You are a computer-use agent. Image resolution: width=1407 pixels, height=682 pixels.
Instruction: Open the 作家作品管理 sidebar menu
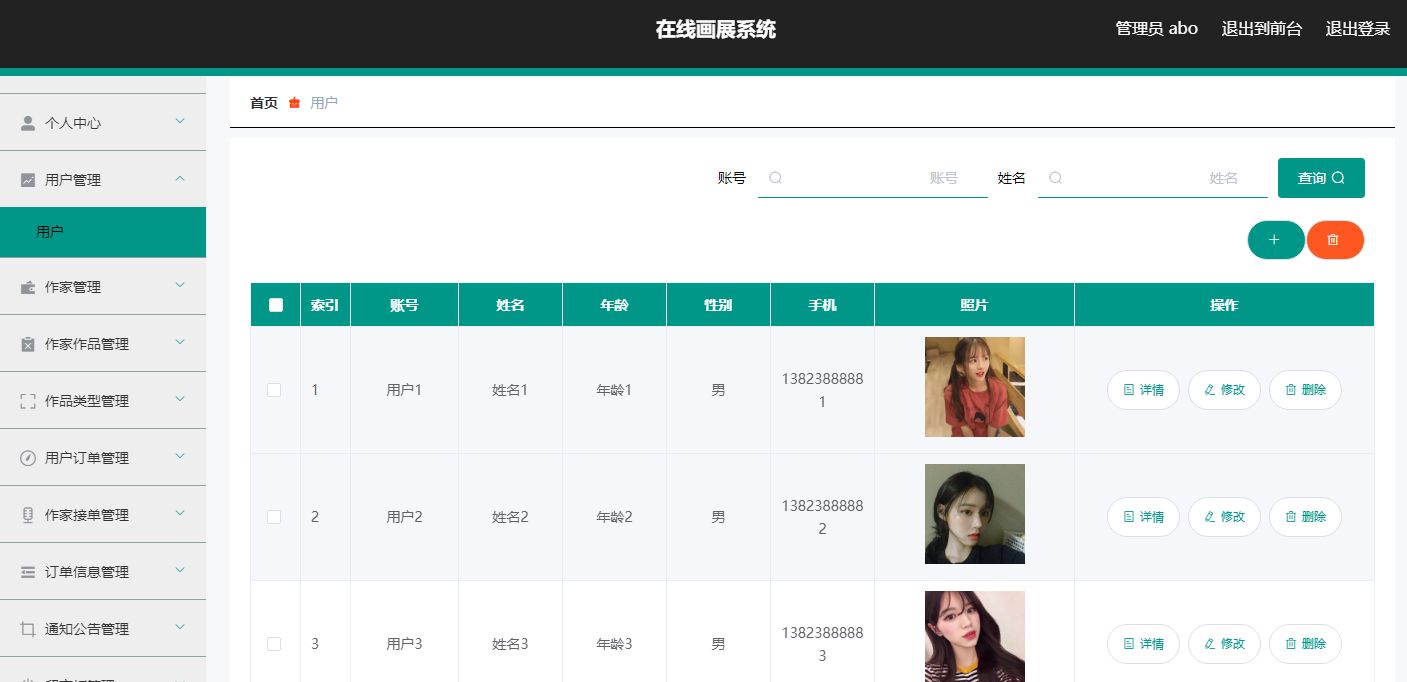point(103,344)
